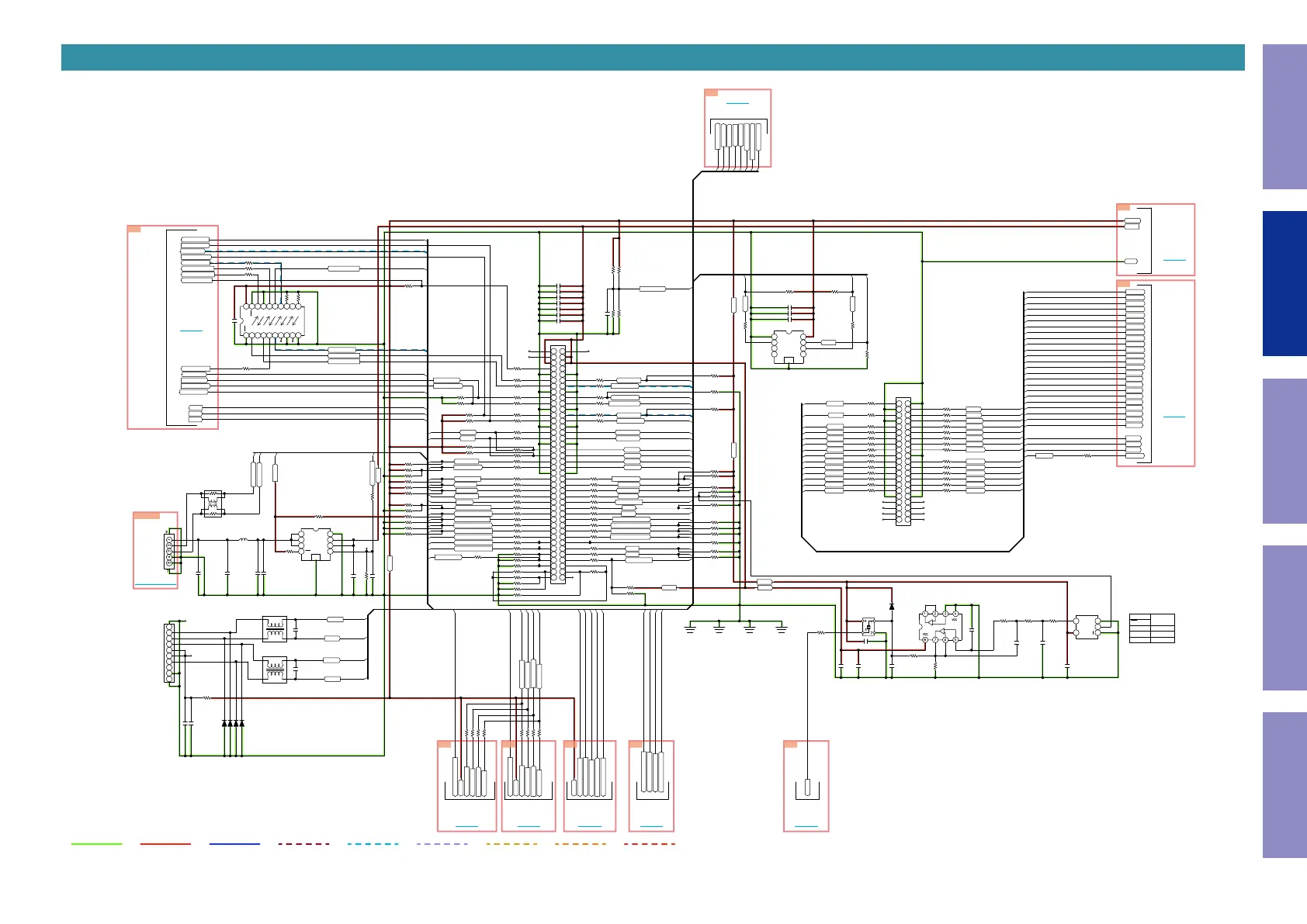Follow the link in the fourth bottom connector box

[651, 826]
